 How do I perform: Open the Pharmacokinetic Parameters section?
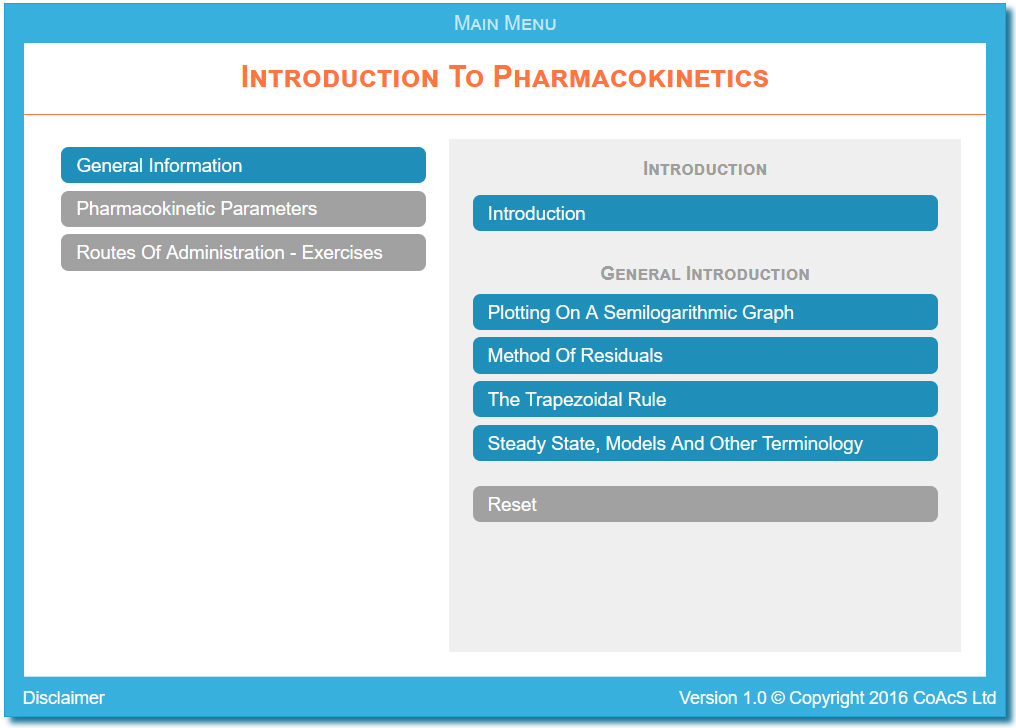point(244,209)
